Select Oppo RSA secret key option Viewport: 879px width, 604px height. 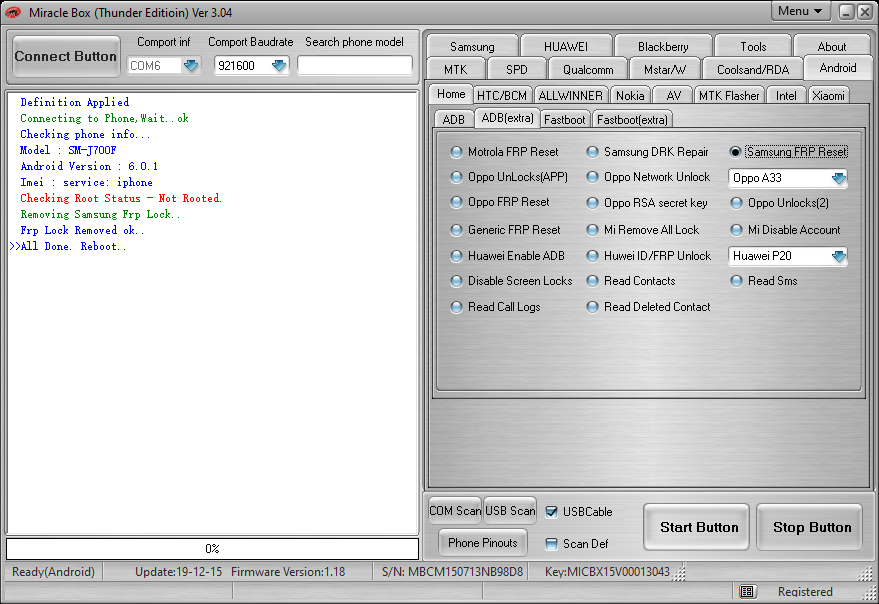click(592, 203)
